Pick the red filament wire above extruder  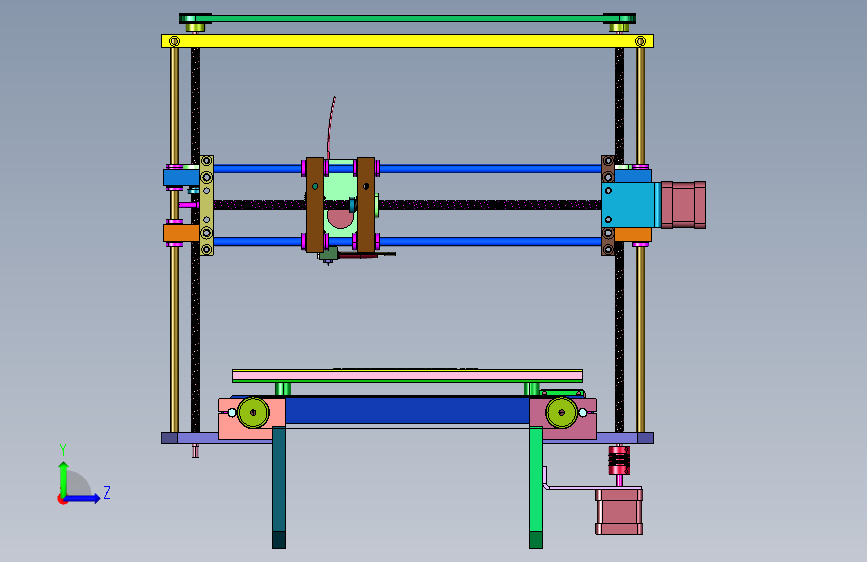[331, 127]
